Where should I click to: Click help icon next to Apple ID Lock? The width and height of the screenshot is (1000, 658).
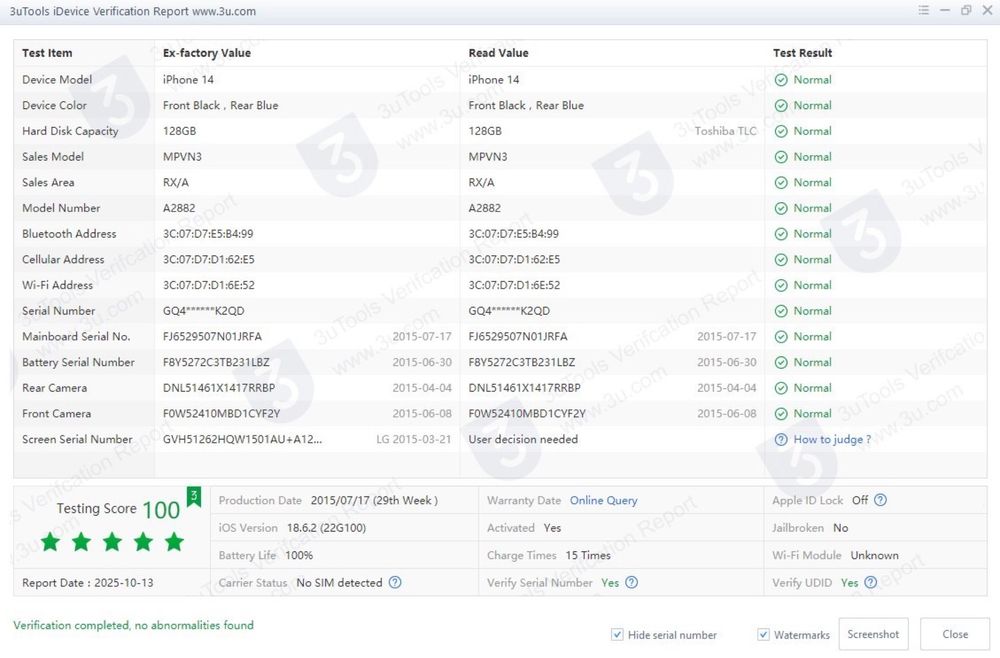(x=880, y=500)
